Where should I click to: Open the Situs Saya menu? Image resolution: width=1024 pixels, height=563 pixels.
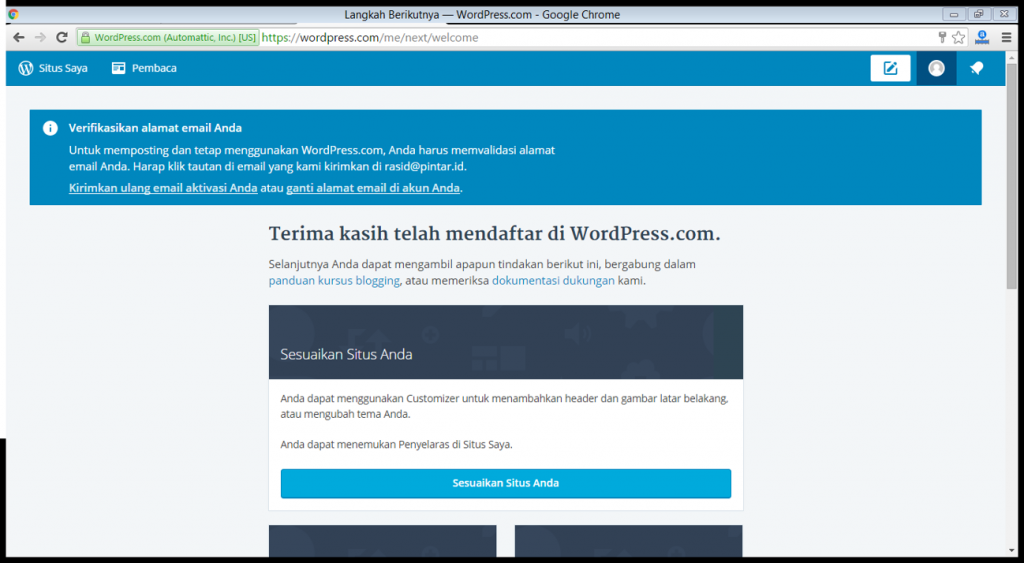(x=53, y=68)
